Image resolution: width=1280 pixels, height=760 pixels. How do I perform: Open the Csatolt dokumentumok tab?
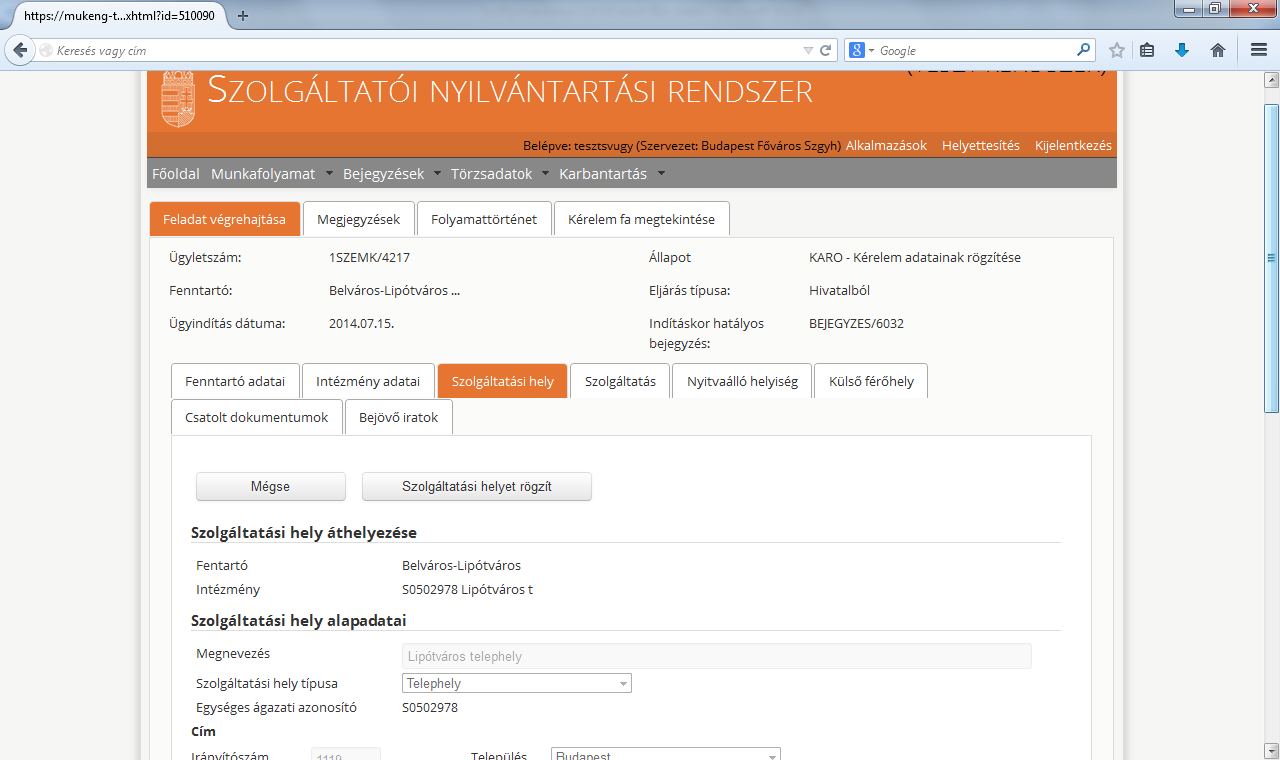pos(257,417)
